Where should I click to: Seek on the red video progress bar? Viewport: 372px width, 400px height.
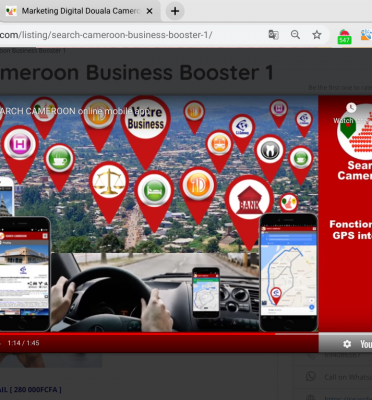(159, 333)
